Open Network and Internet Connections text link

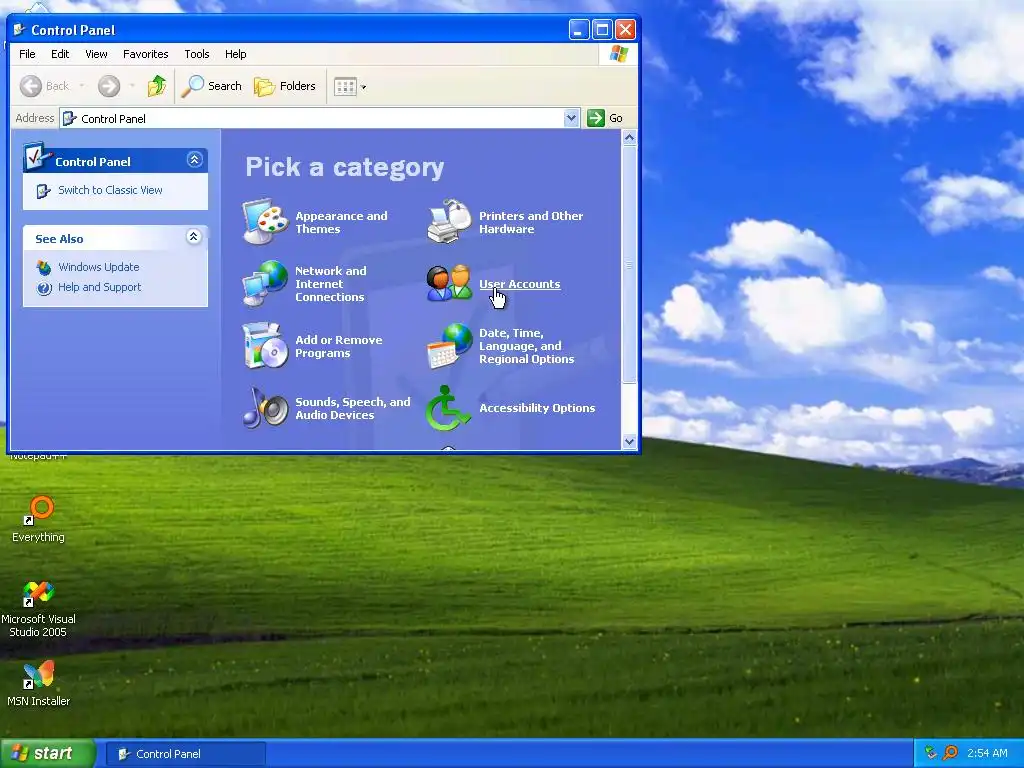click(x=330, y=283)
